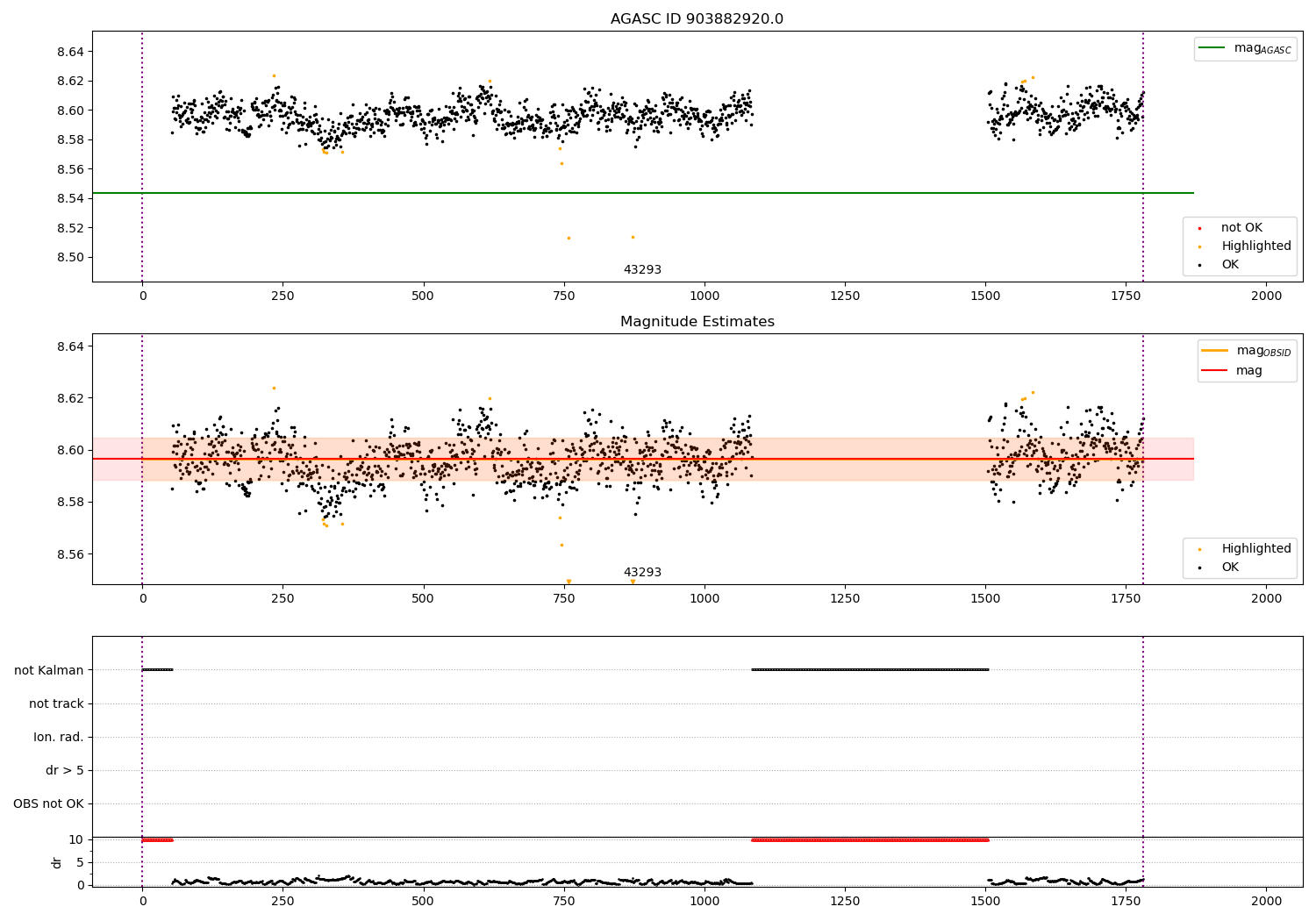Click the '2000' x-tick under the top plot

(1266, 296)
